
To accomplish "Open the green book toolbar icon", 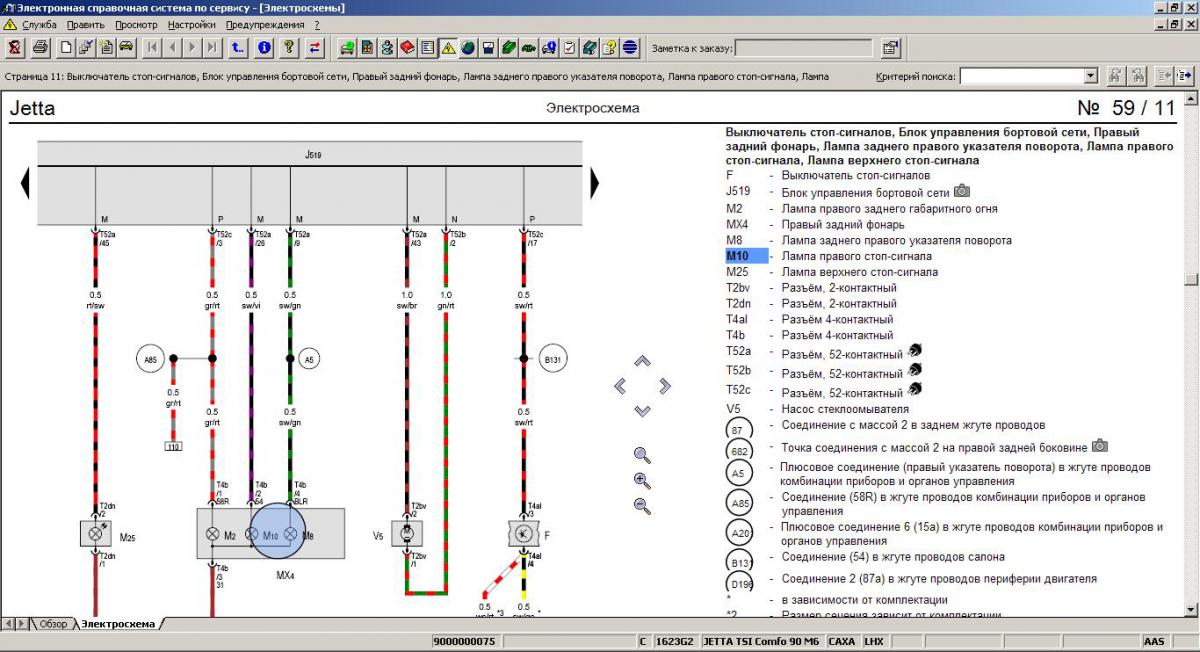I will (508, 47).
